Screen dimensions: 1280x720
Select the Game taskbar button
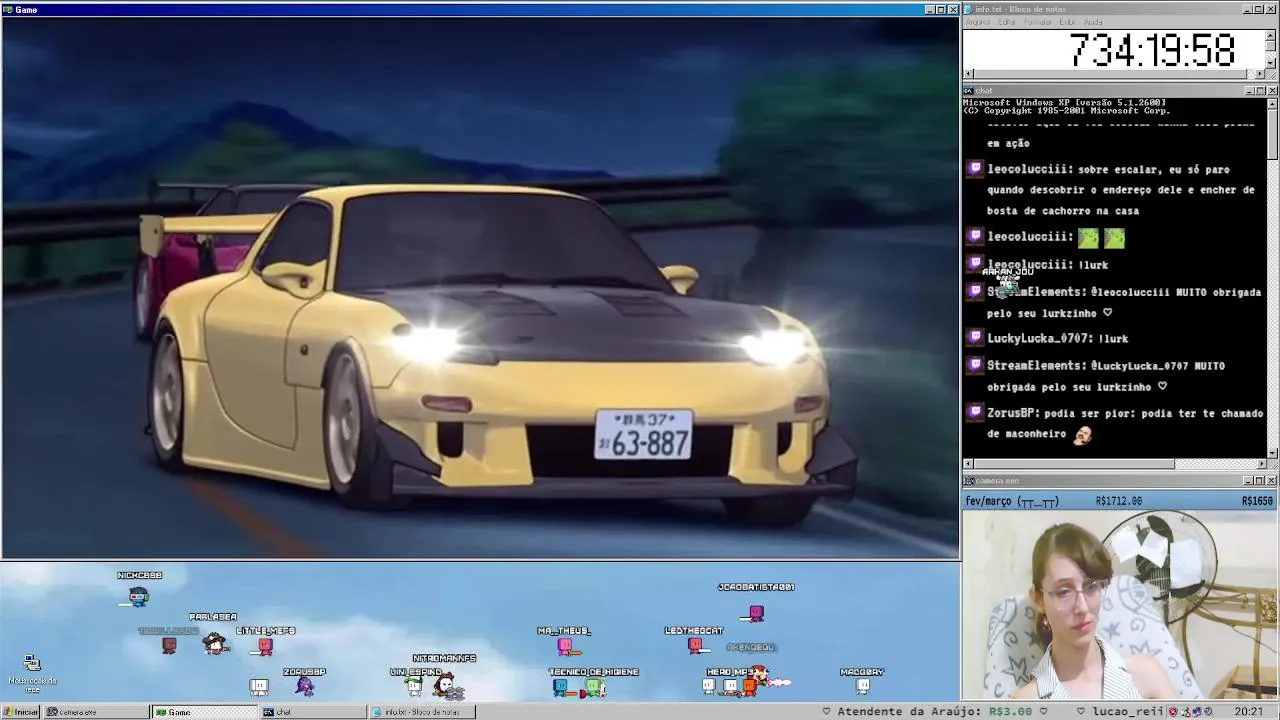pos(204,712)
